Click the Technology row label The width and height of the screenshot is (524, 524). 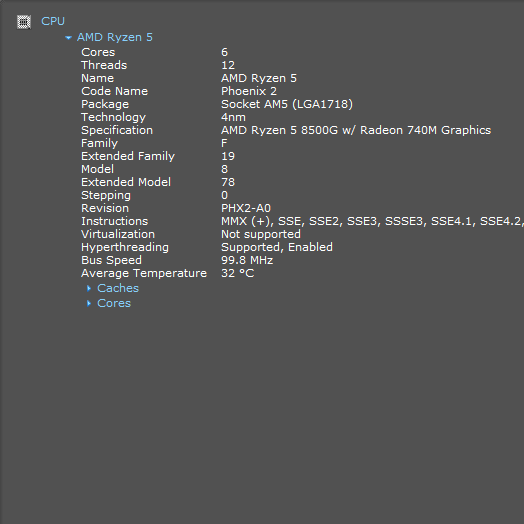click(114, 117)
